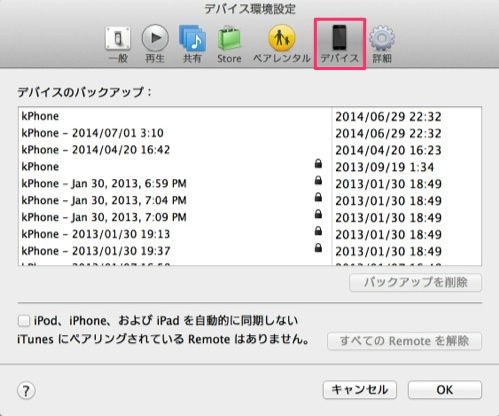Image resolution: width=499 pixels, height=416 pixels.
Task: Open the 再生 playback preferences icon
Action: tap(155, 44)
